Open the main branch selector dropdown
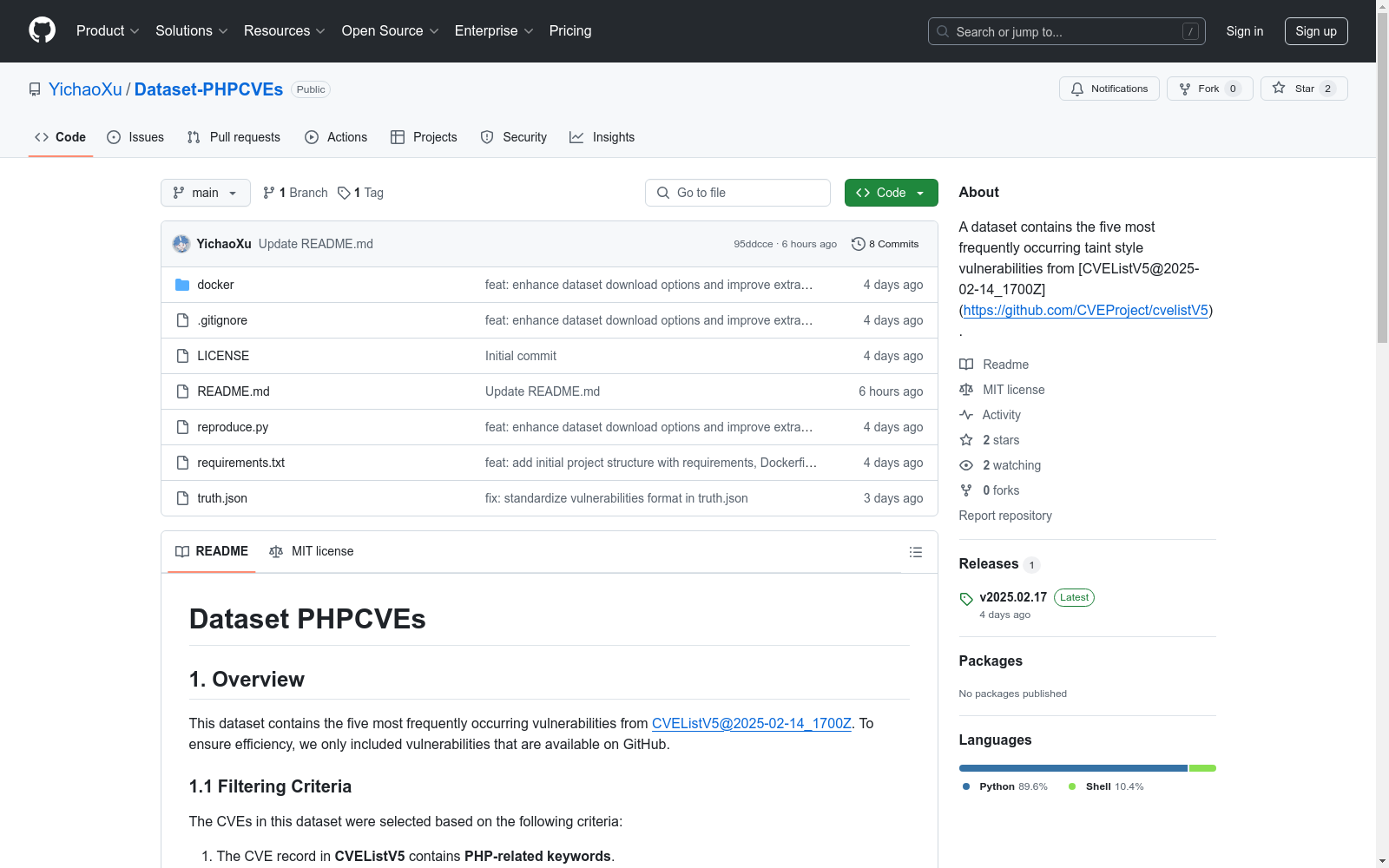Image resolution: width=1389 pixels, height=868 pixels. (x=206, y=193)
